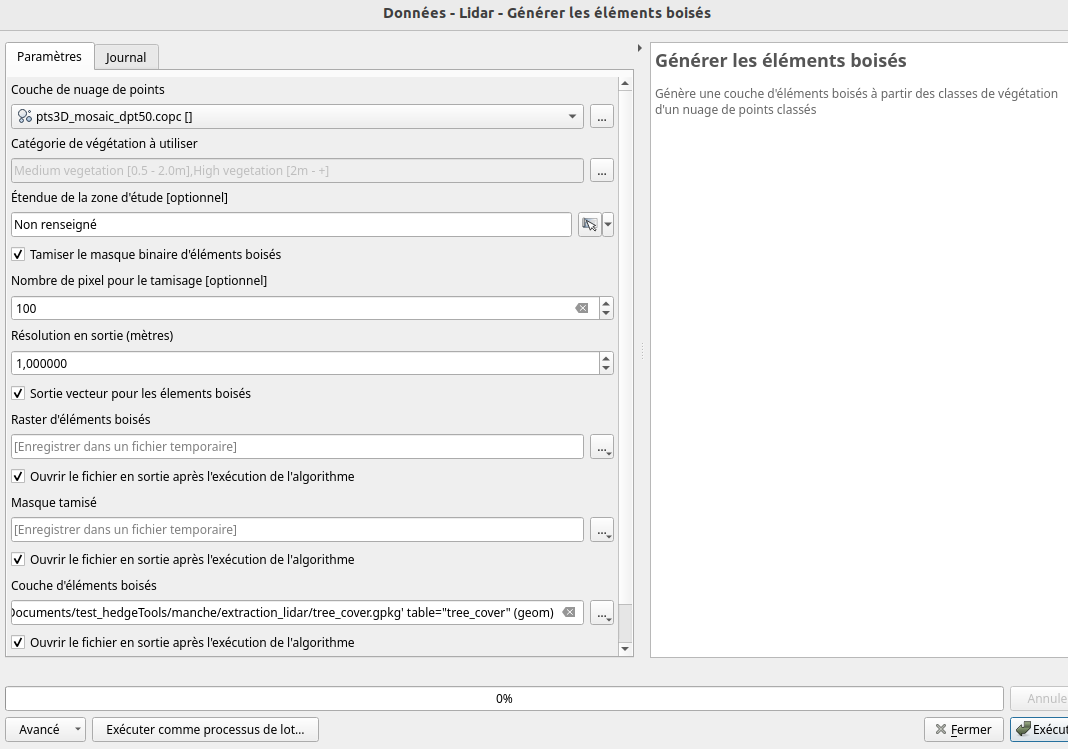This screenshot has height=749, width=1068.
Task: Click the Fermer button
Action: [963, 730]
